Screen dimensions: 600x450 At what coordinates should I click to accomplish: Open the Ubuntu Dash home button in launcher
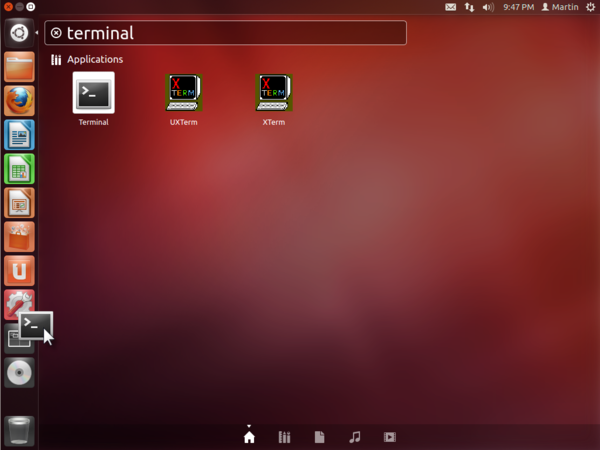point(19,33)
